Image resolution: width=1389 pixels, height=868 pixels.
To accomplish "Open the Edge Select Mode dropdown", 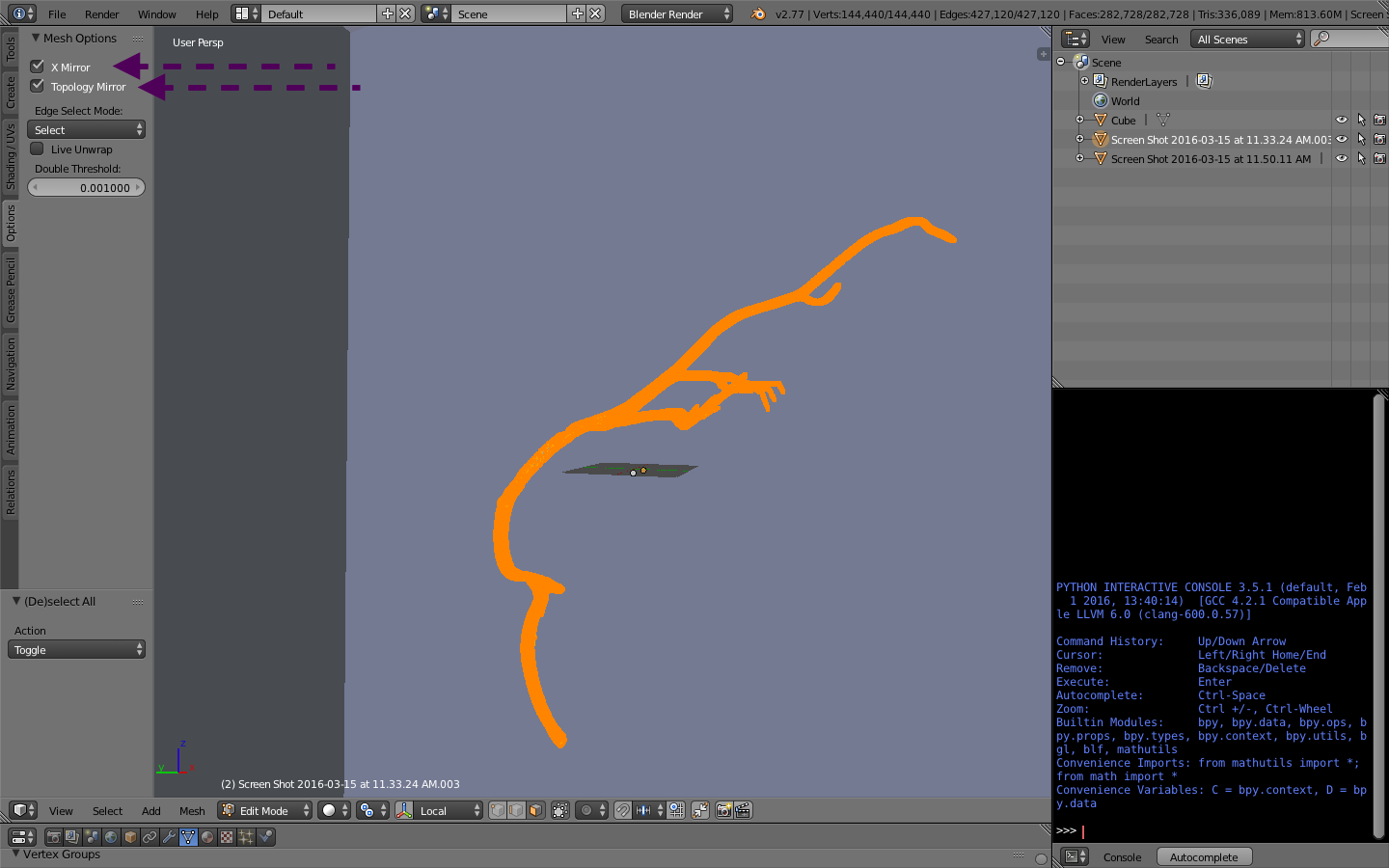I will [x=86, y=129].
